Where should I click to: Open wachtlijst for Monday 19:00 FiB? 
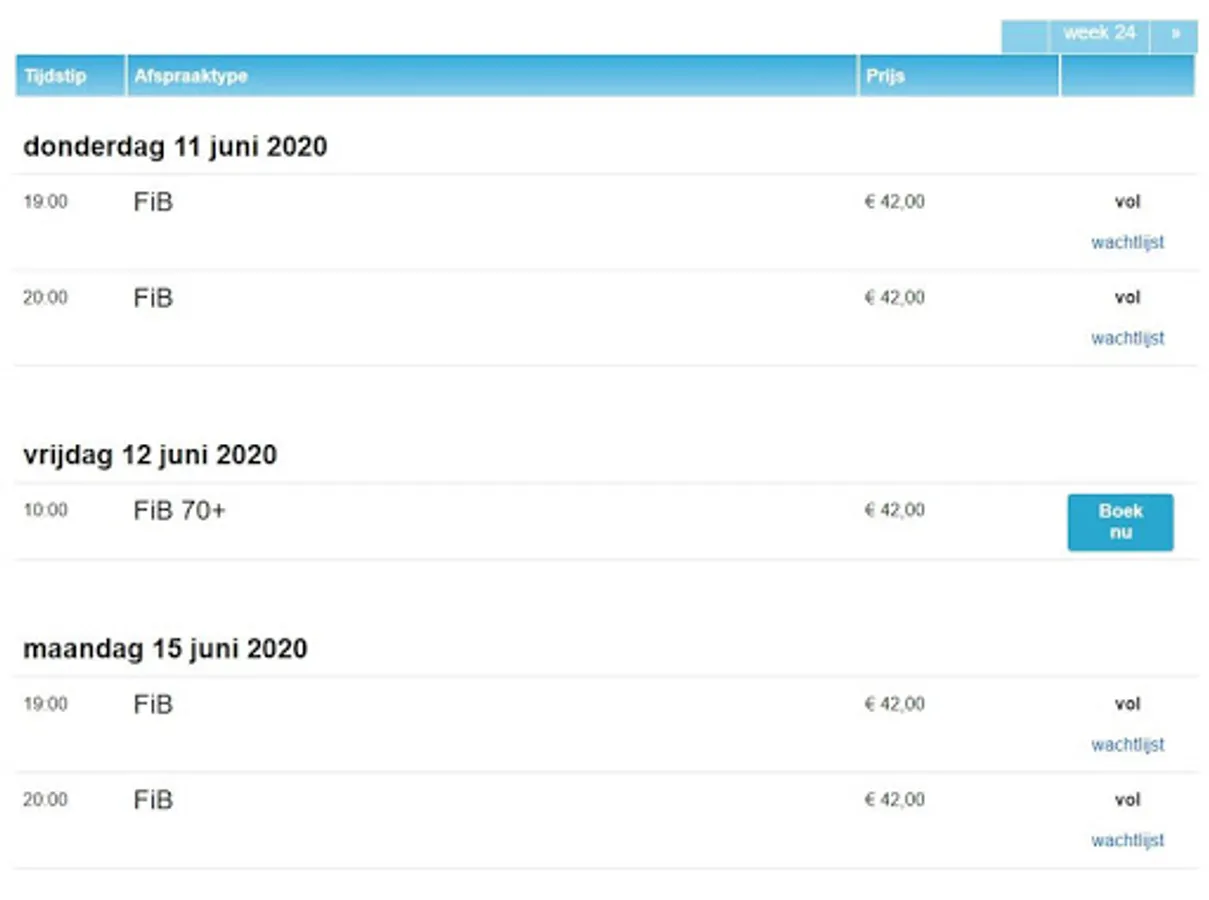click(x=1127, y=745)
